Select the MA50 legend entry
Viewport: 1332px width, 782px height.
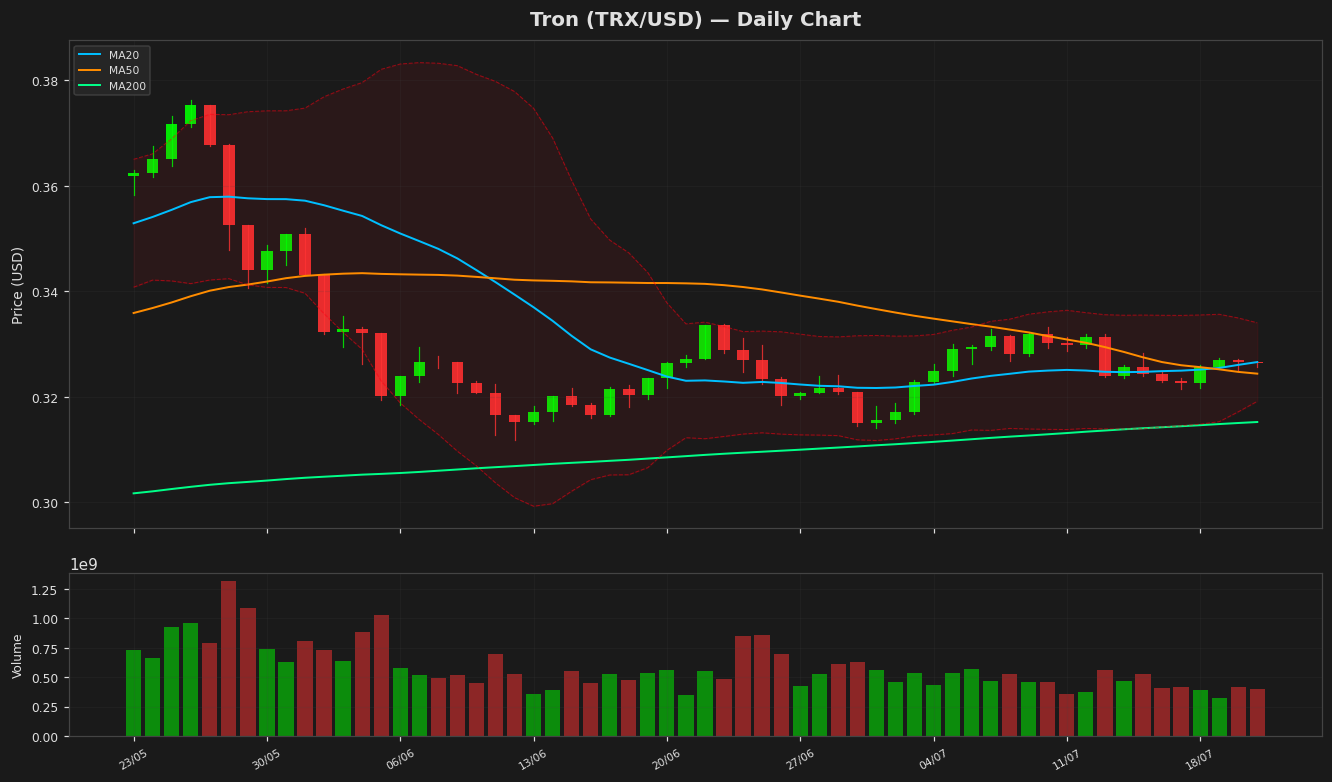coord(111,71)
